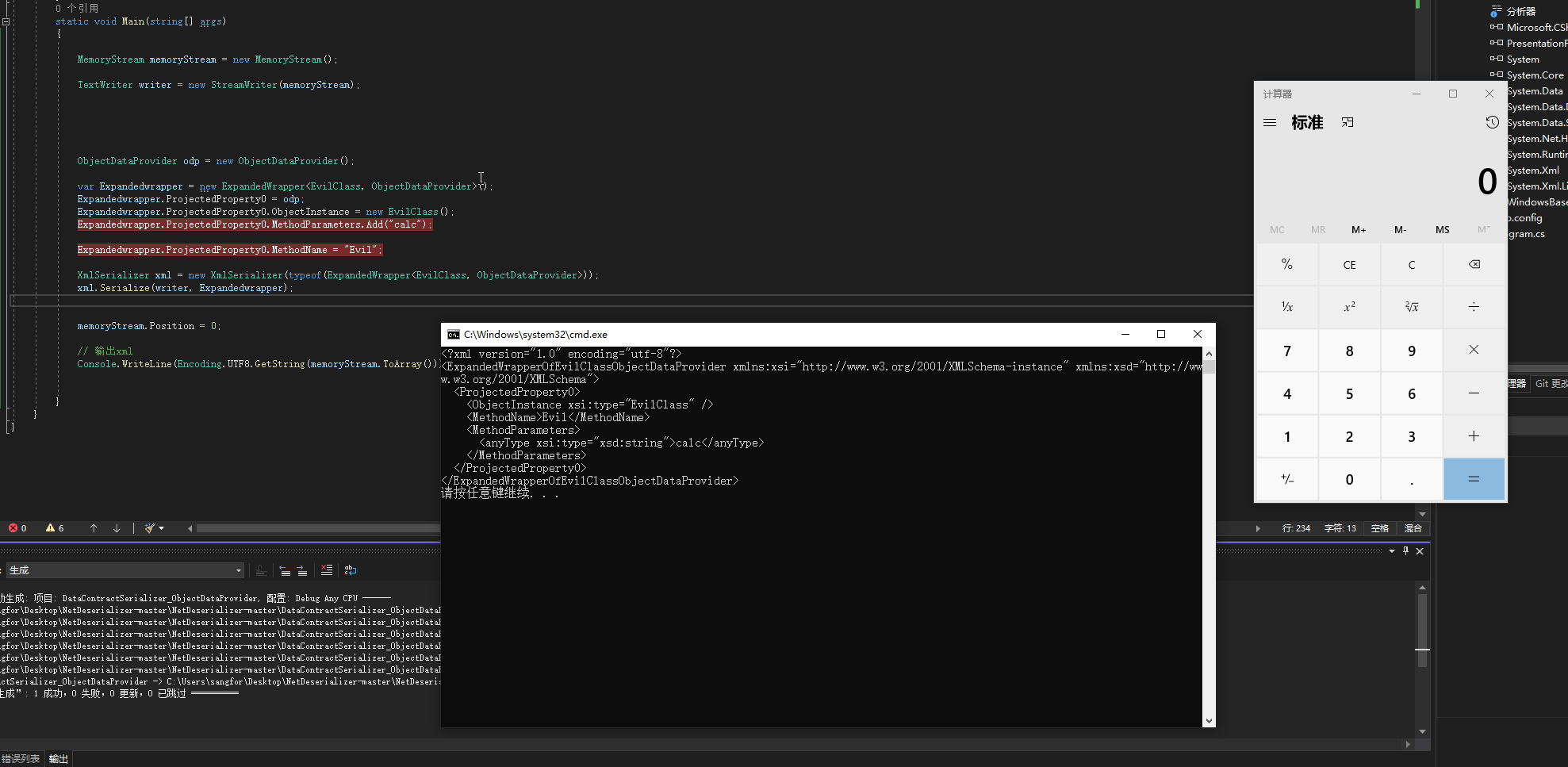Image resolution: width=1568 pixels, height=767 pixels.
Task: Collapse the Main method outlining region
Action: click(6, 21)
